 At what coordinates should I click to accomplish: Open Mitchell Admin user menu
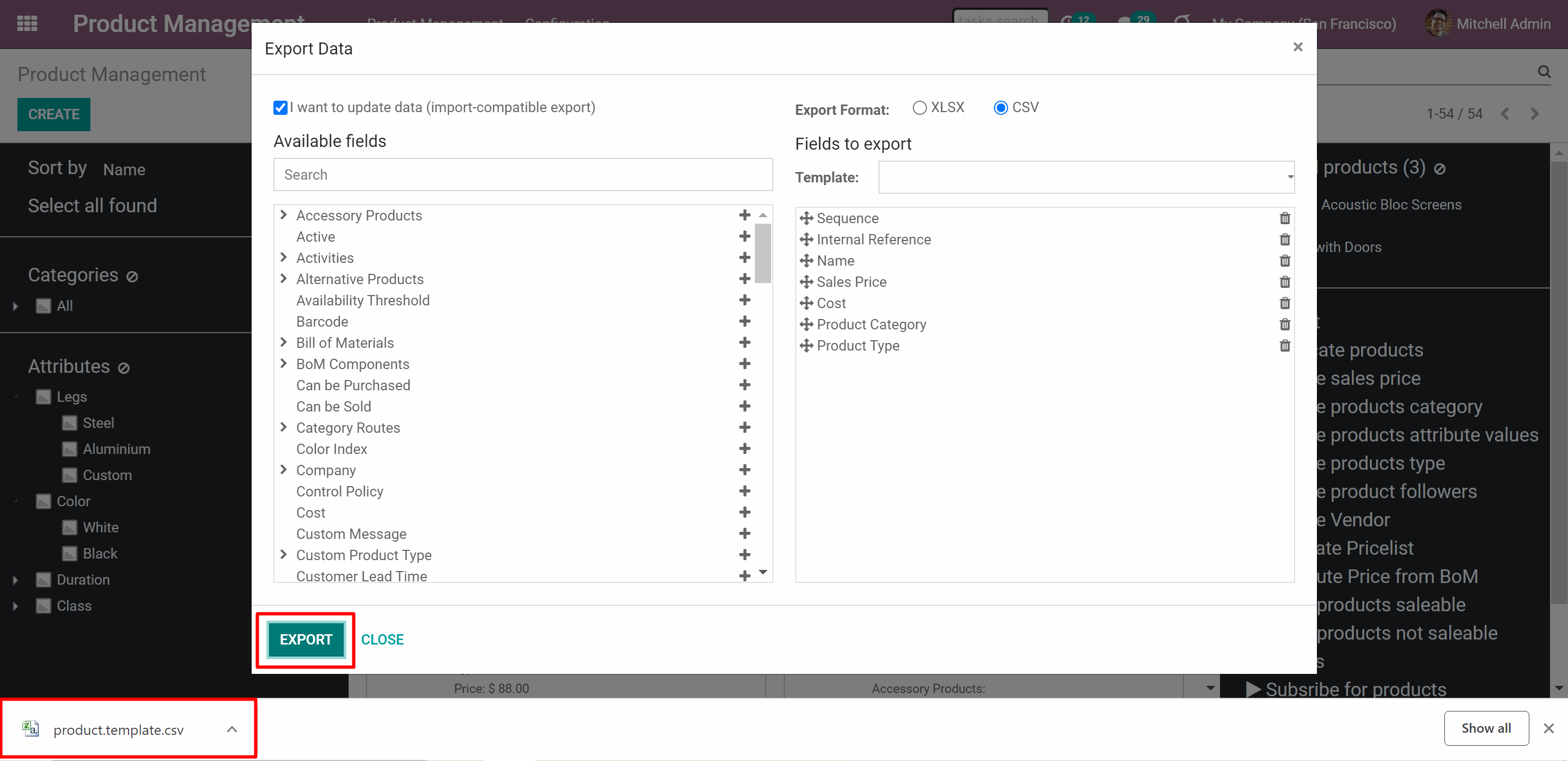1487,24
